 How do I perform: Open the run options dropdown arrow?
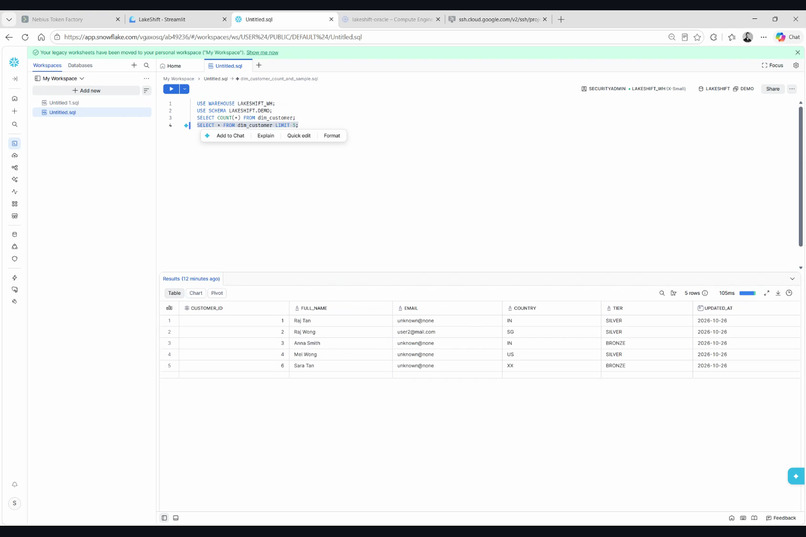pos(185,89)
